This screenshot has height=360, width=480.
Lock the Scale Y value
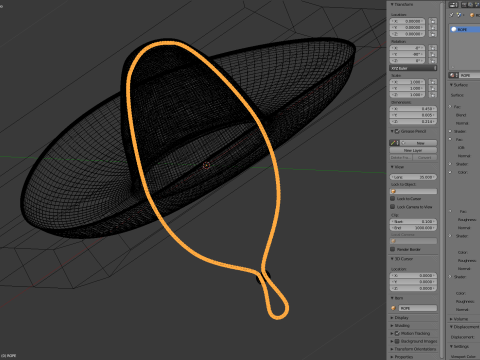(x=433, y=88)
